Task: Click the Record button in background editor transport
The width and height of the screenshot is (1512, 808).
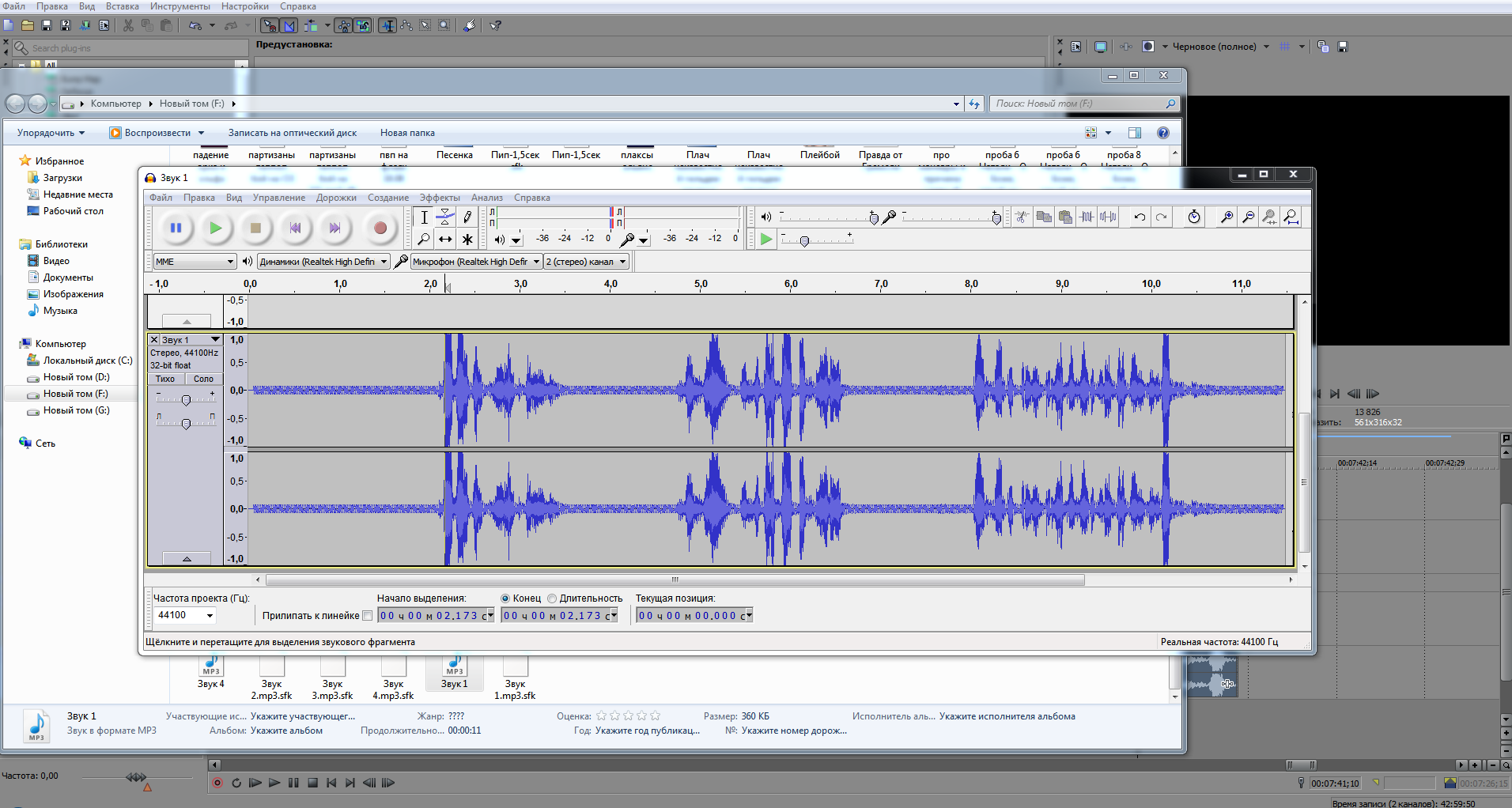Action: pos(217,783)
